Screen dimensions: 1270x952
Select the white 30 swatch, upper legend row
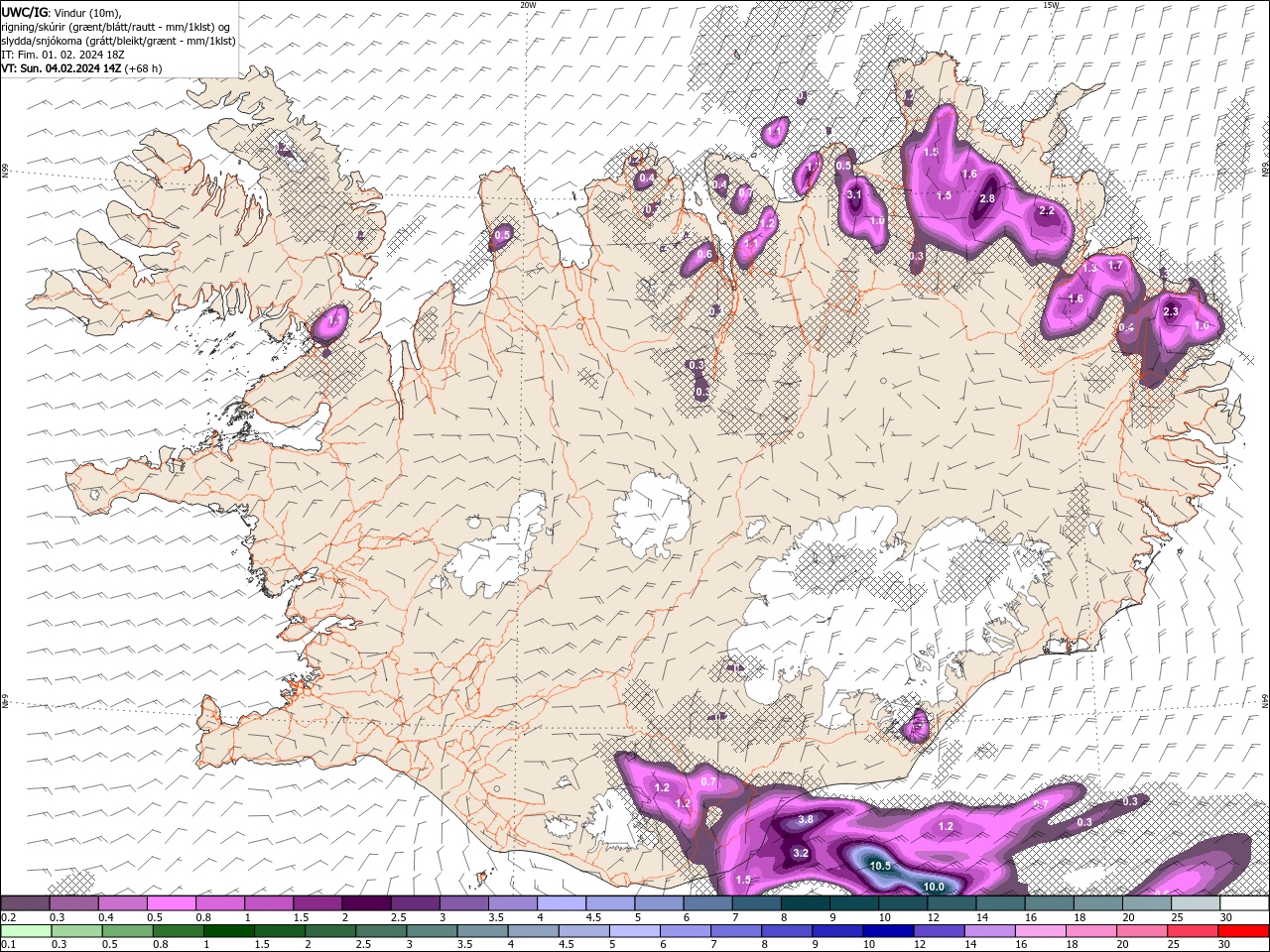1244,903
